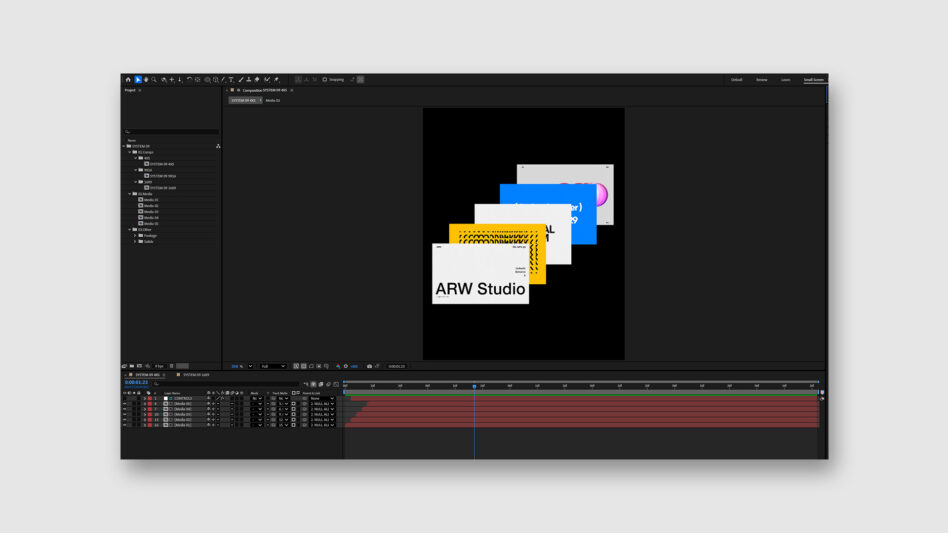Hide the Media 05 layer eye
The height and width of the screenshot is (533, 948).
pyautogui.click(x=125, y=404)
